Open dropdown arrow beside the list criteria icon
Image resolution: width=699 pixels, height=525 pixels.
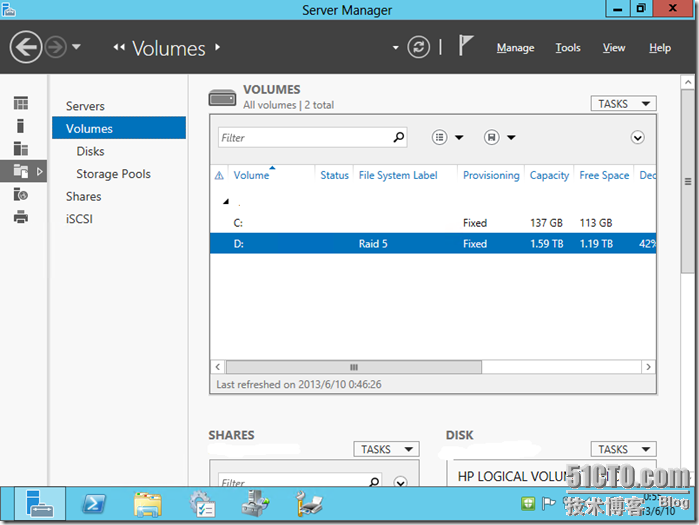pos(459,137)
